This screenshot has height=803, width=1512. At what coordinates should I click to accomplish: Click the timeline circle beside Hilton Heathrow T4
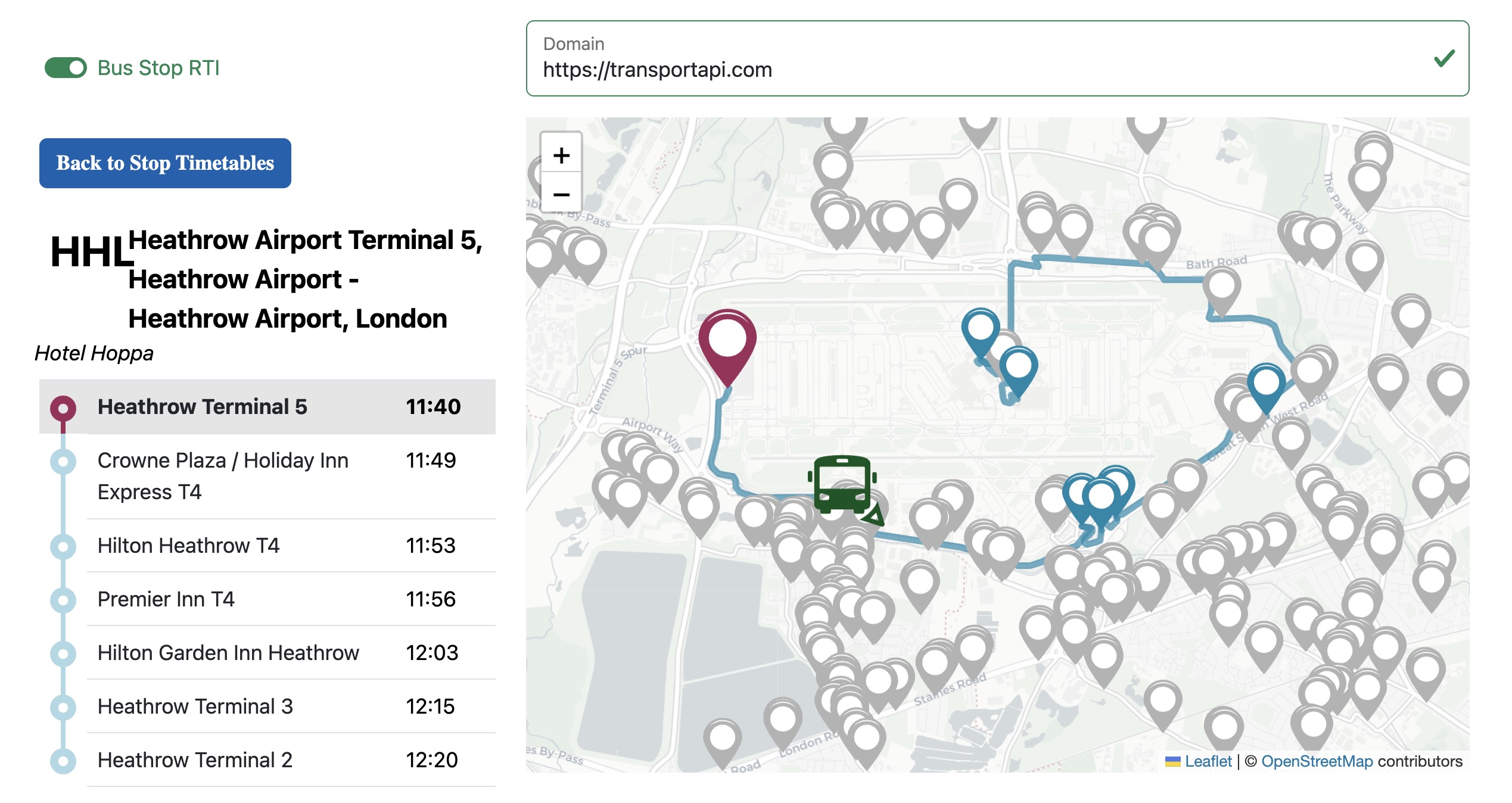[63, 546]
